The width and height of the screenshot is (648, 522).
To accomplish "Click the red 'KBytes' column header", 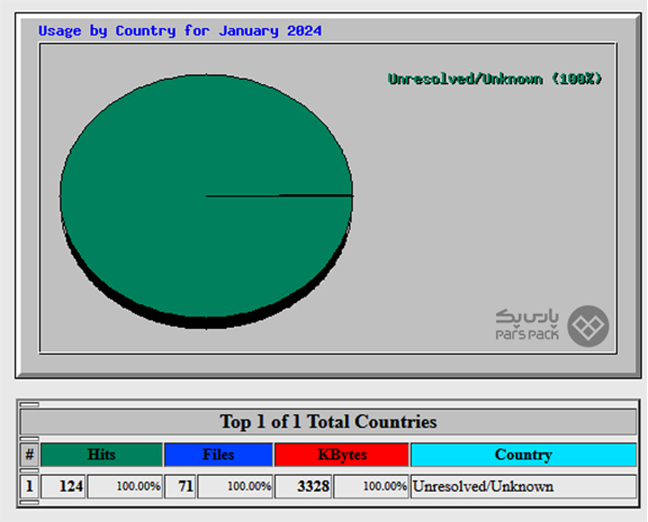I will pos(342,455).
